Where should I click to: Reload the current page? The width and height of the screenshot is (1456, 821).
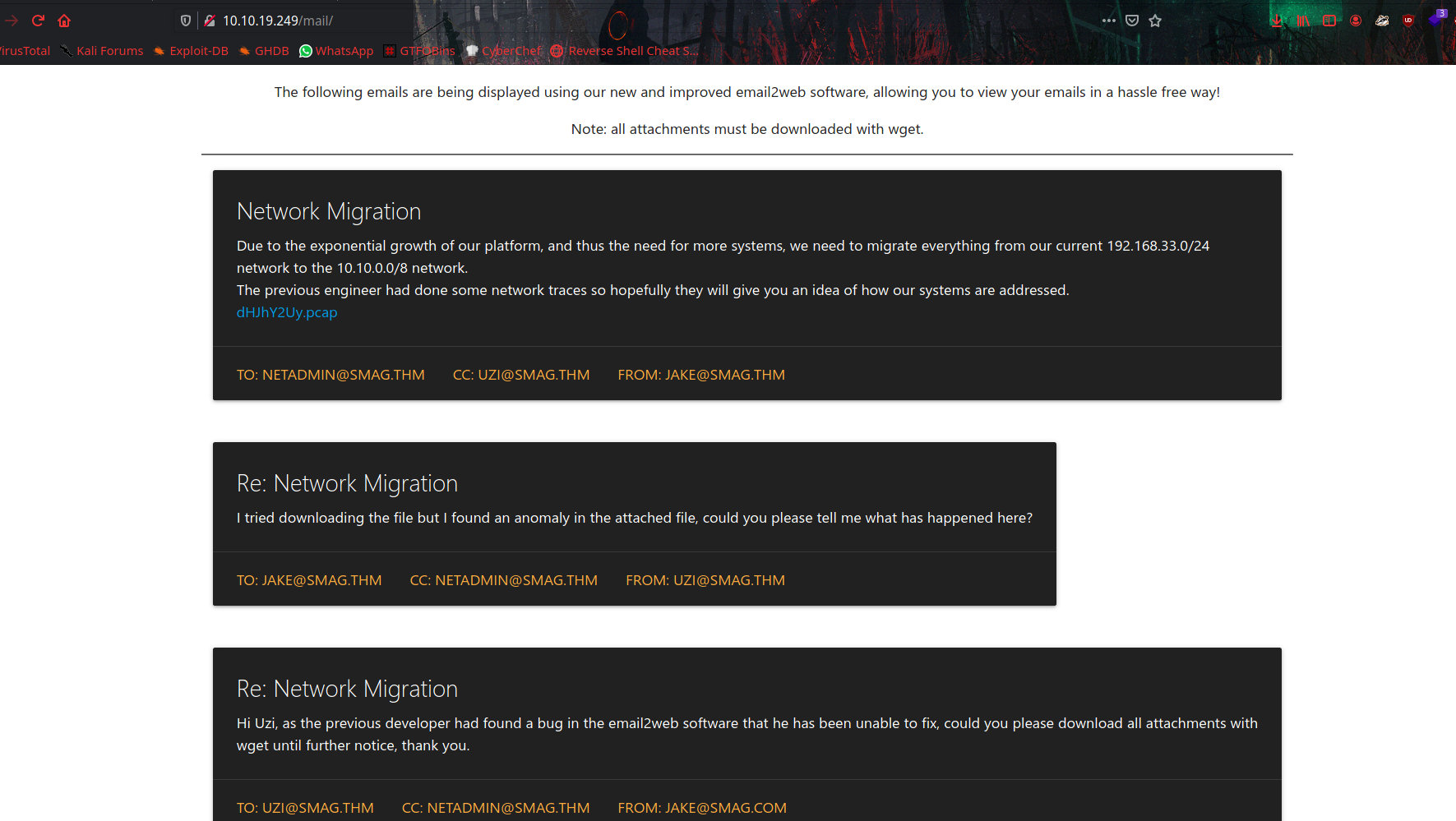click(38, 21)
